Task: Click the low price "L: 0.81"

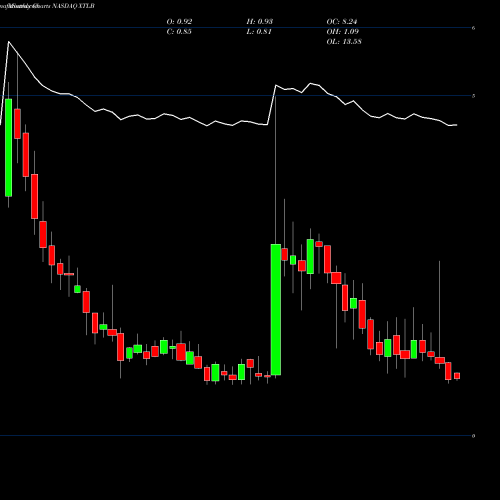Action: point(259,32)
